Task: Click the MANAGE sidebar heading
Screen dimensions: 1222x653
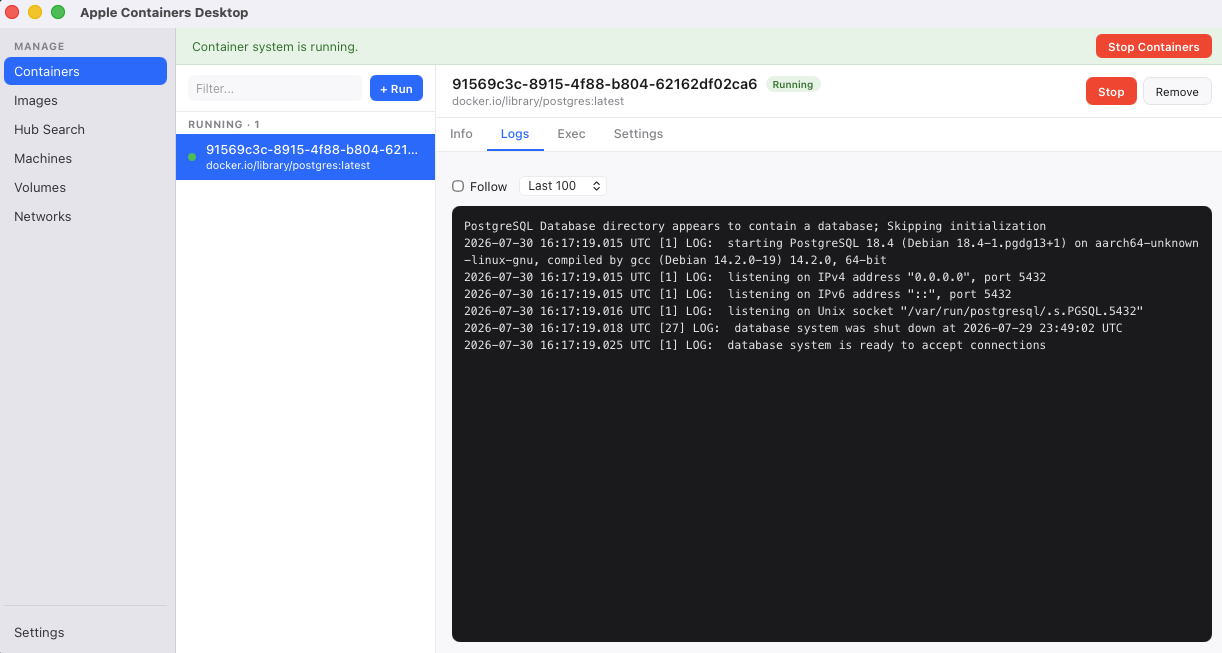Action: coord(39,46)
